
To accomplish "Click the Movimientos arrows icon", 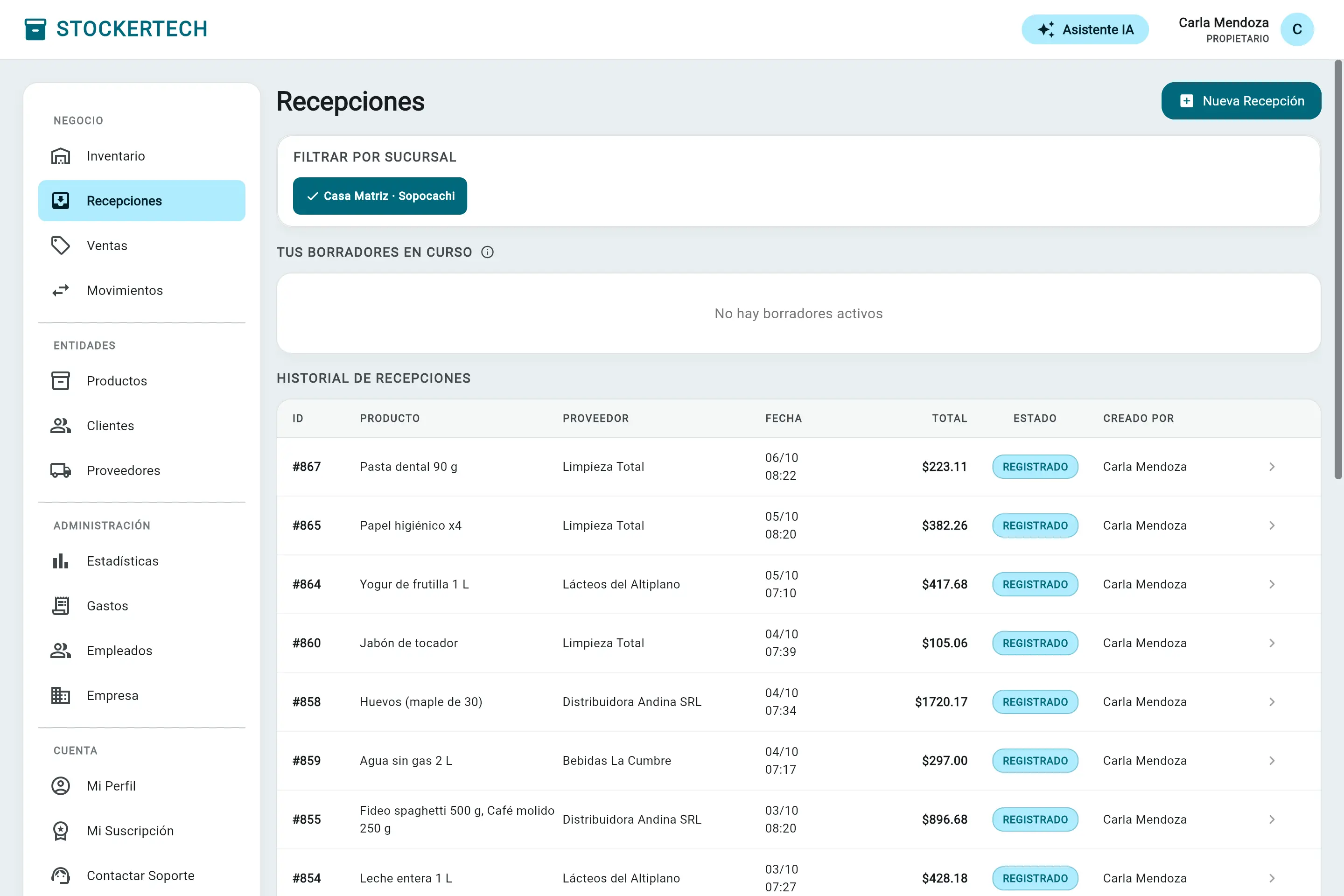I will click(61, 290).
